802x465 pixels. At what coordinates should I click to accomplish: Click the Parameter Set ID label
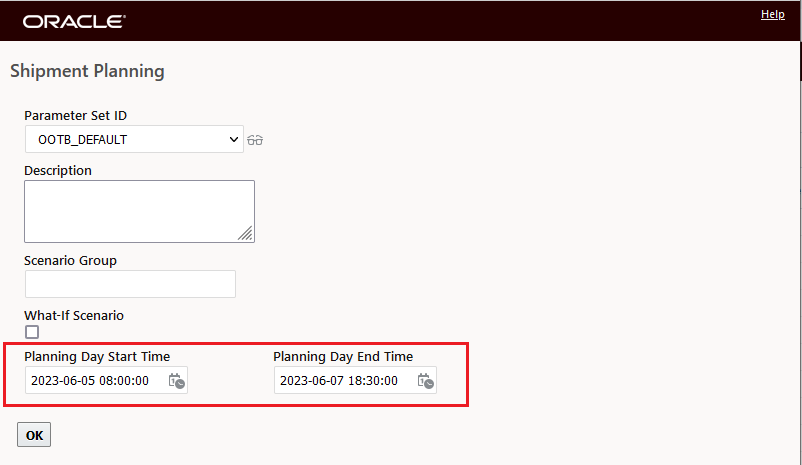point(76,115)
